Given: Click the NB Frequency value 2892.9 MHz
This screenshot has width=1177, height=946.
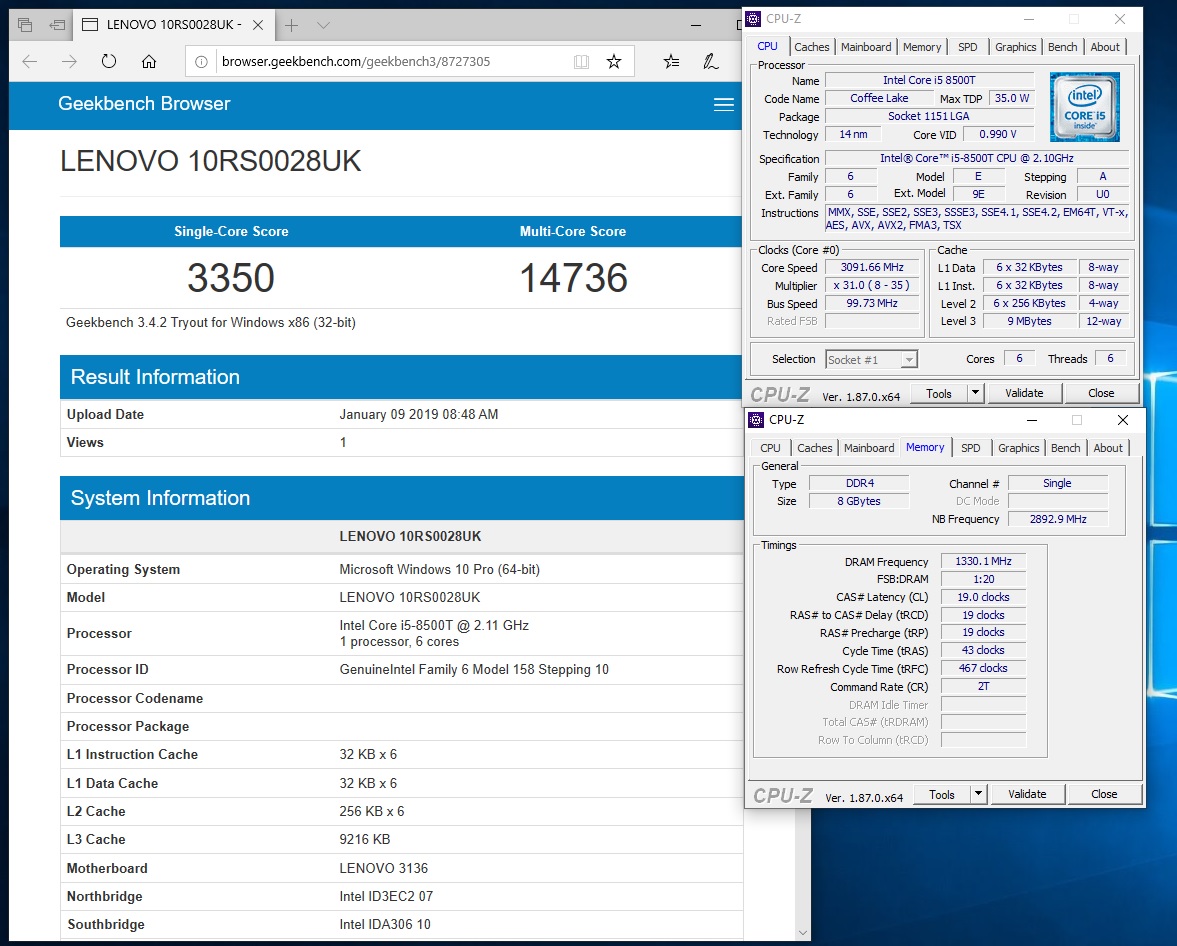Looking at the screenshot, I should (1058, 519).
